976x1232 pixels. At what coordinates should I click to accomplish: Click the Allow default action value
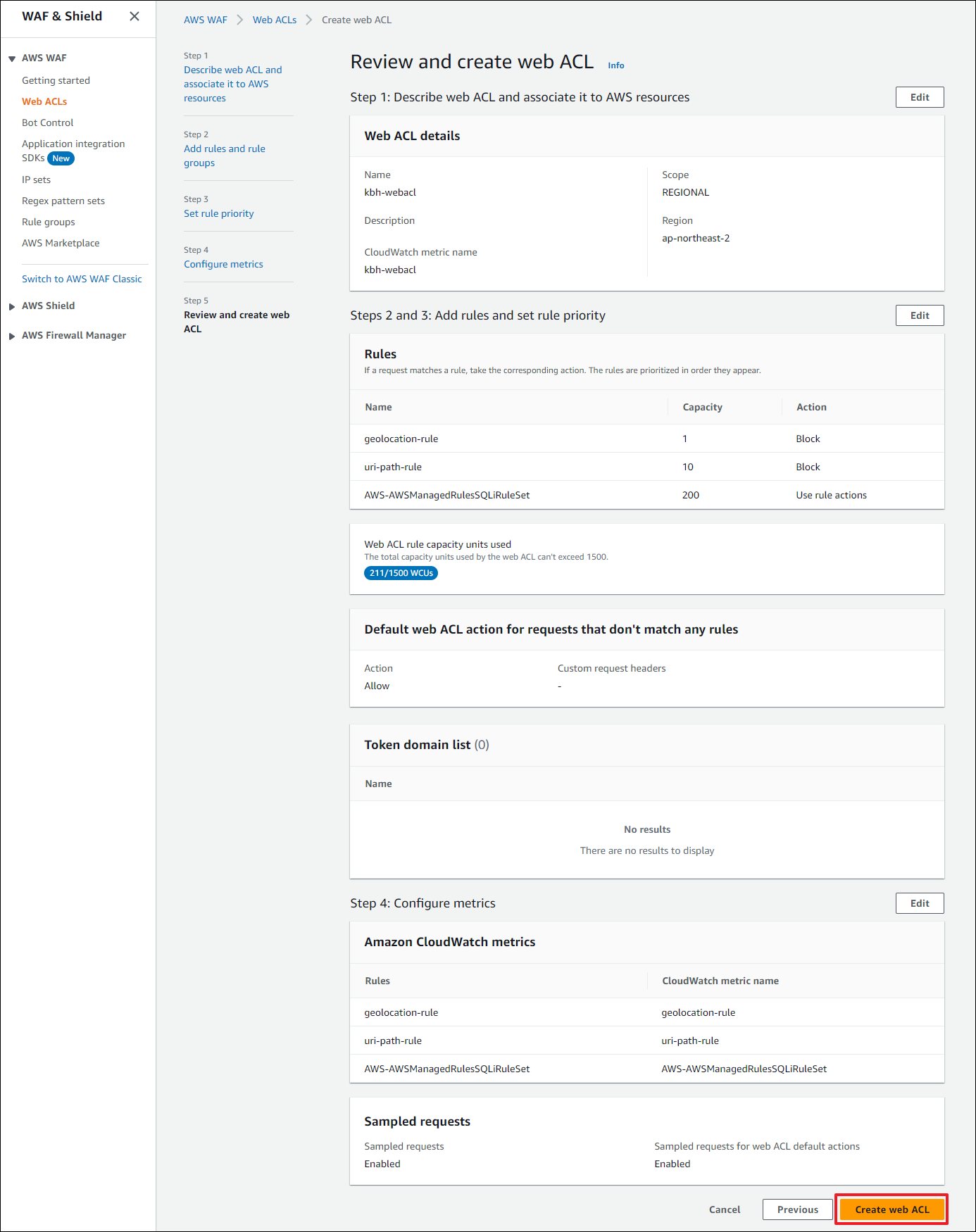(377, 686)
